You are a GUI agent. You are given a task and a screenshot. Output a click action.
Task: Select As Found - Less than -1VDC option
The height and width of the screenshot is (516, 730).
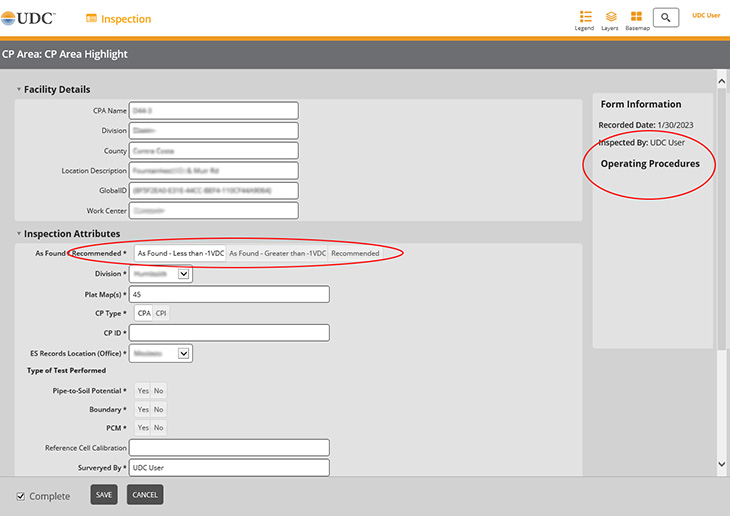[x=180, y=253]
